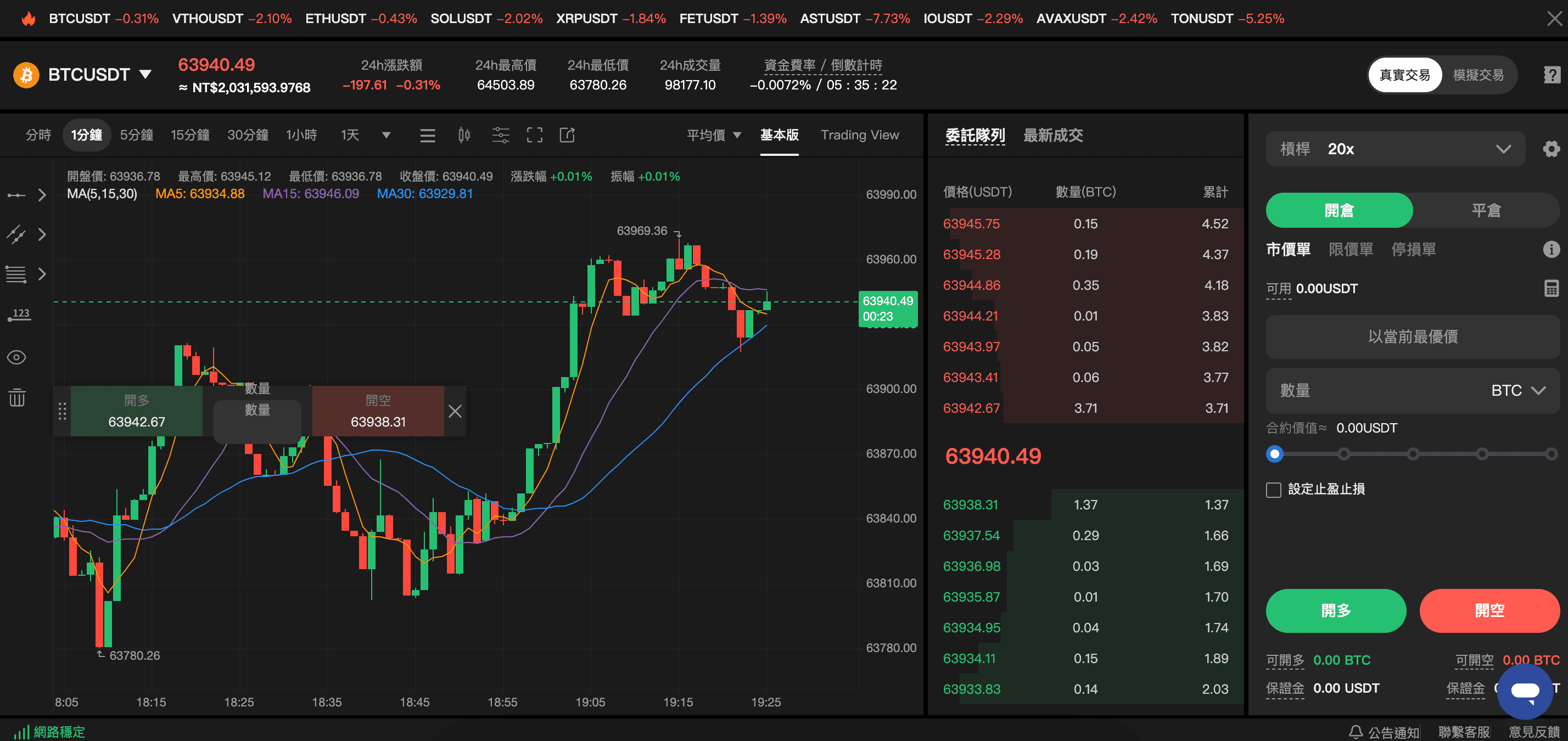
Task: Grab the quick order panel handle
Action: tap(62, 411)
